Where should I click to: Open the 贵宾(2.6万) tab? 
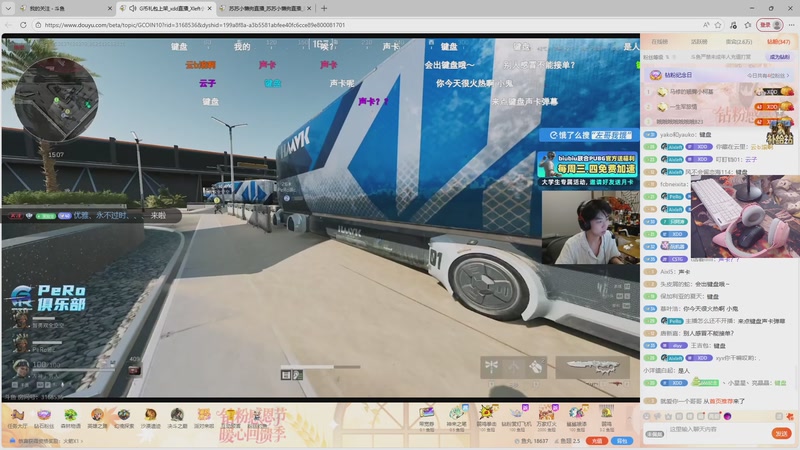pyautogui.click(x=739, y=41)
